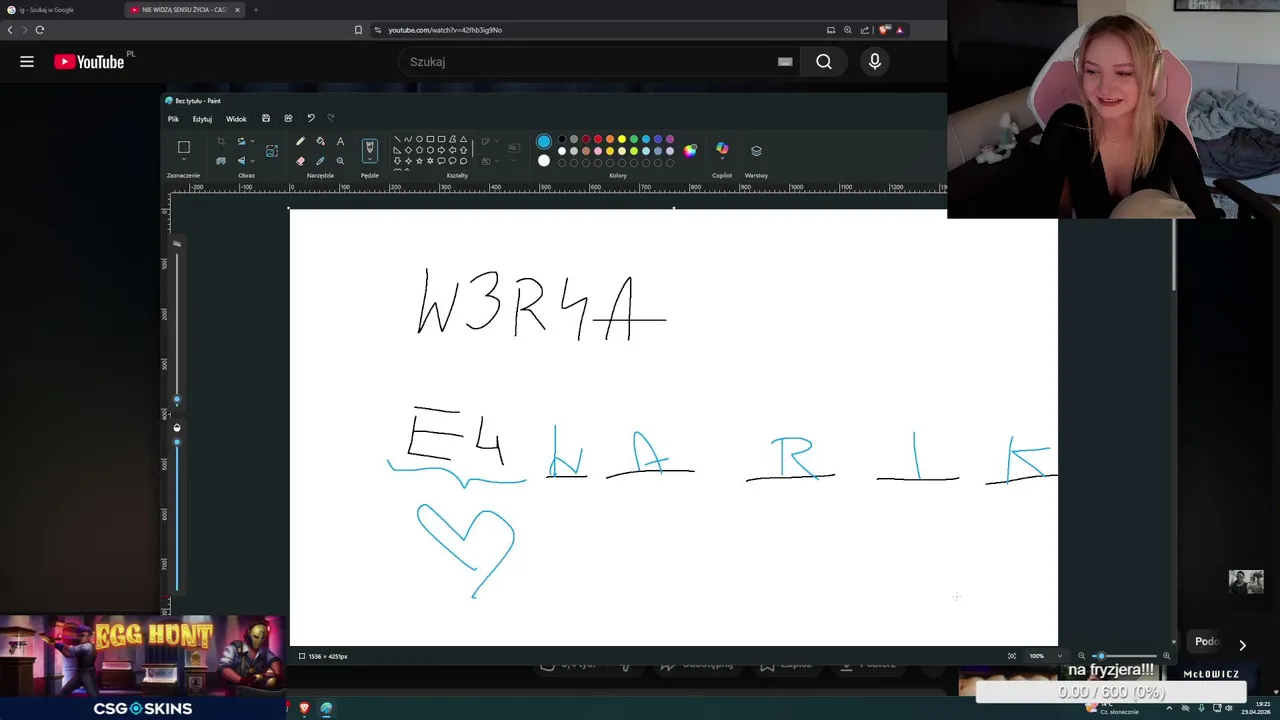Select the five-point star shape
1280x720 pixels.
[x=419, y=161]
